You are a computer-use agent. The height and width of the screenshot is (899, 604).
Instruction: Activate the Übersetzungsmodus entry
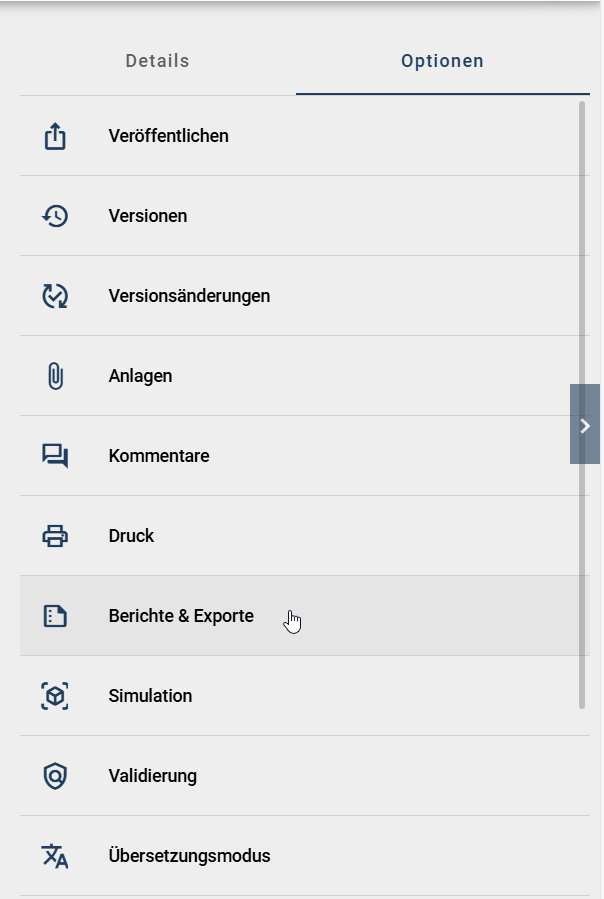(x=191, y=856)
